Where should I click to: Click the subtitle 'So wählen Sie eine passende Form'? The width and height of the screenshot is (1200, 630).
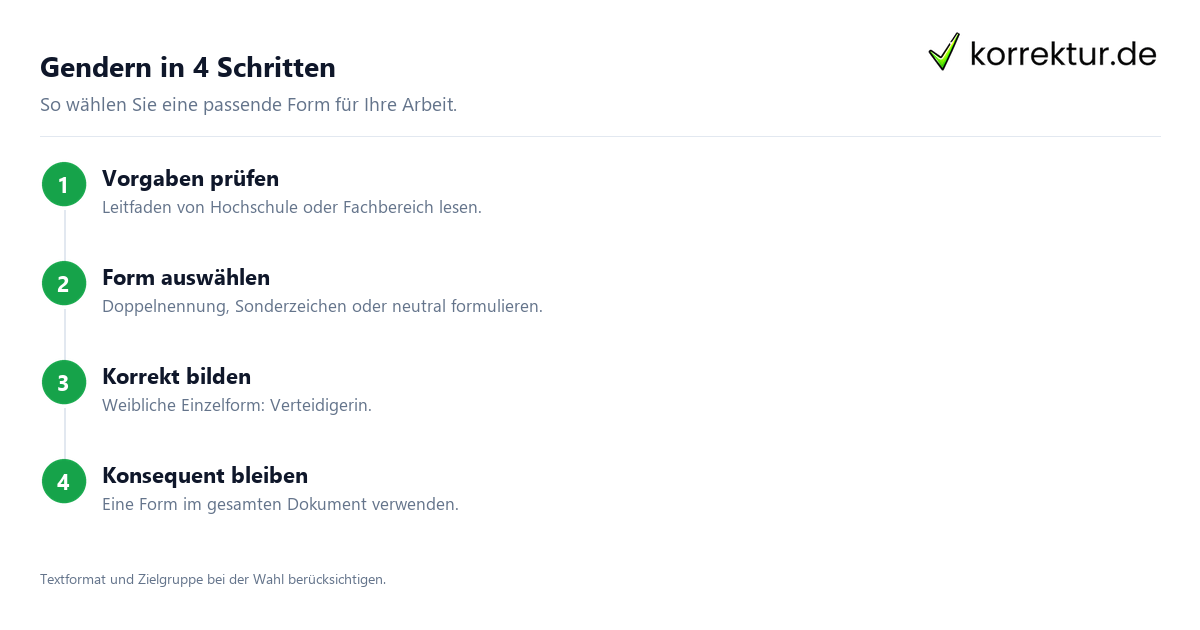pos(248,104)
